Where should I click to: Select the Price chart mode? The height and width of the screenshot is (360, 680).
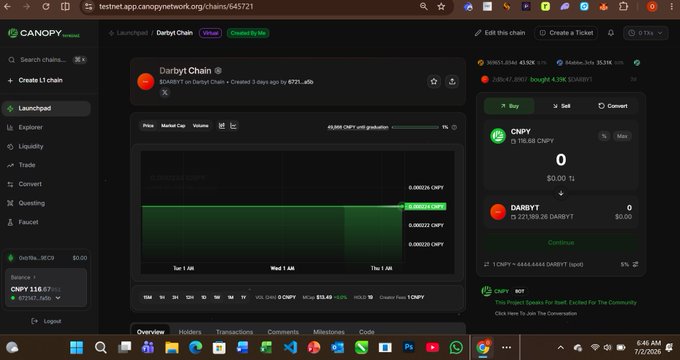148,126
